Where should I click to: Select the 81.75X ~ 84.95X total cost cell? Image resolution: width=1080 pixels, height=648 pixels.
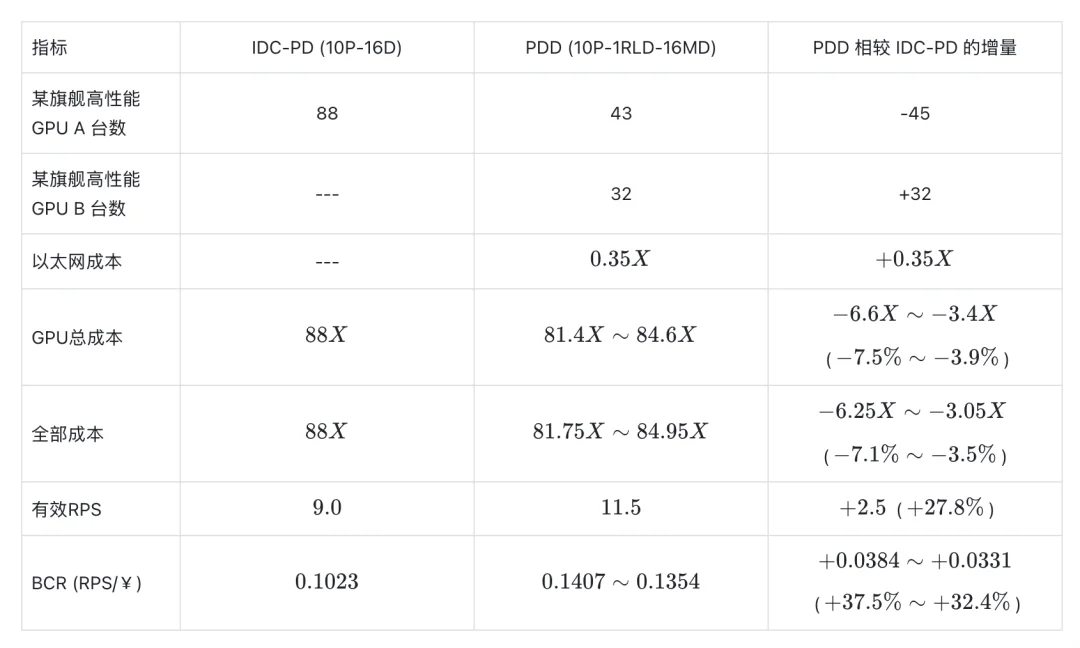coord(621,431)
